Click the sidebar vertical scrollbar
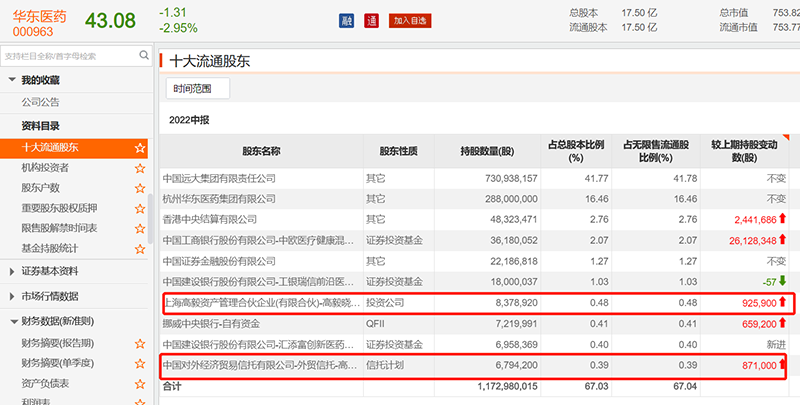 150,219
